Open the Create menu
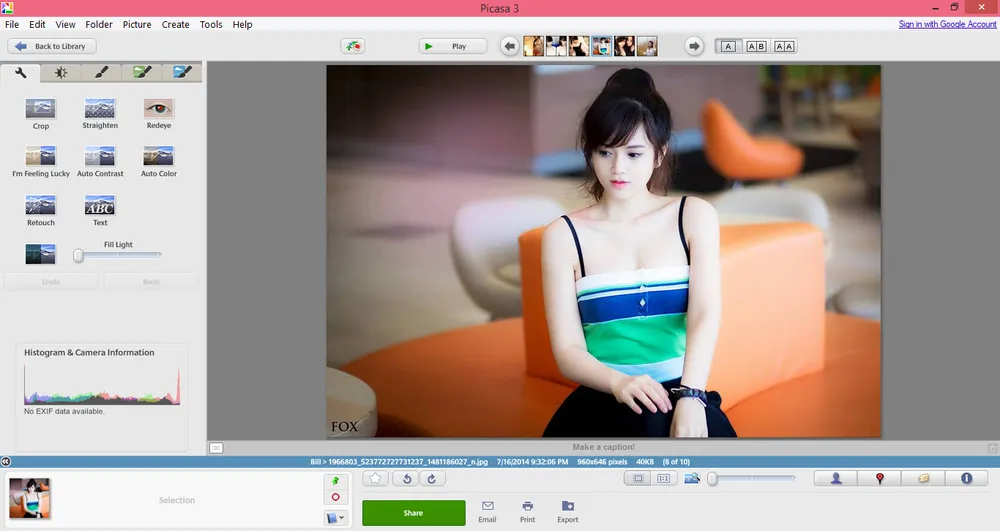 tap(175, 24)
